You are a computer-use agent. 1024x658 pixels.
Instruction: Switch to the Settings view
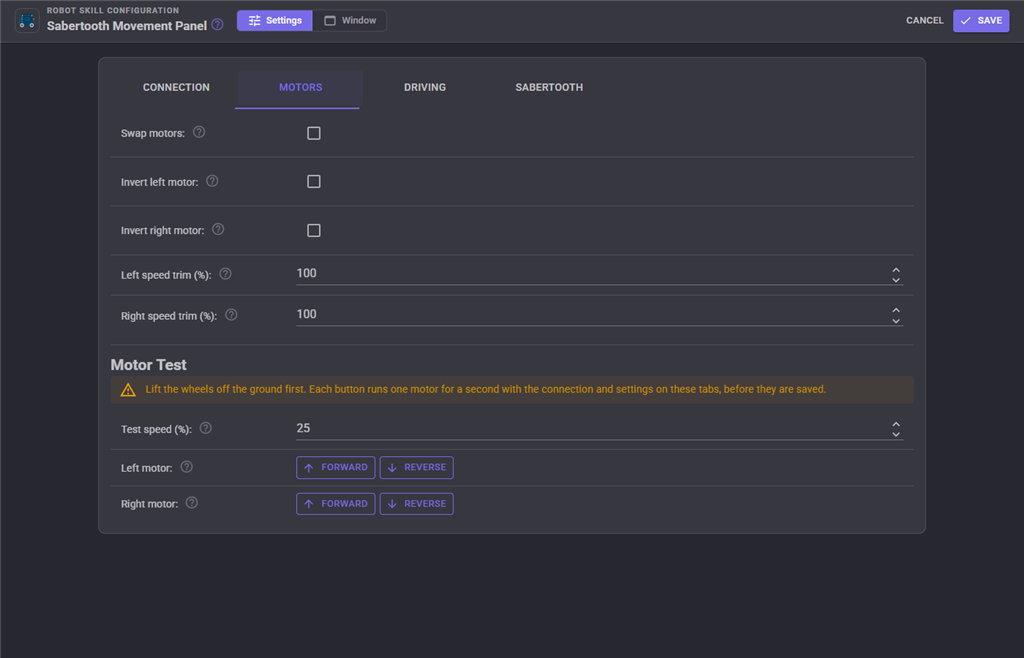[275, 20]
